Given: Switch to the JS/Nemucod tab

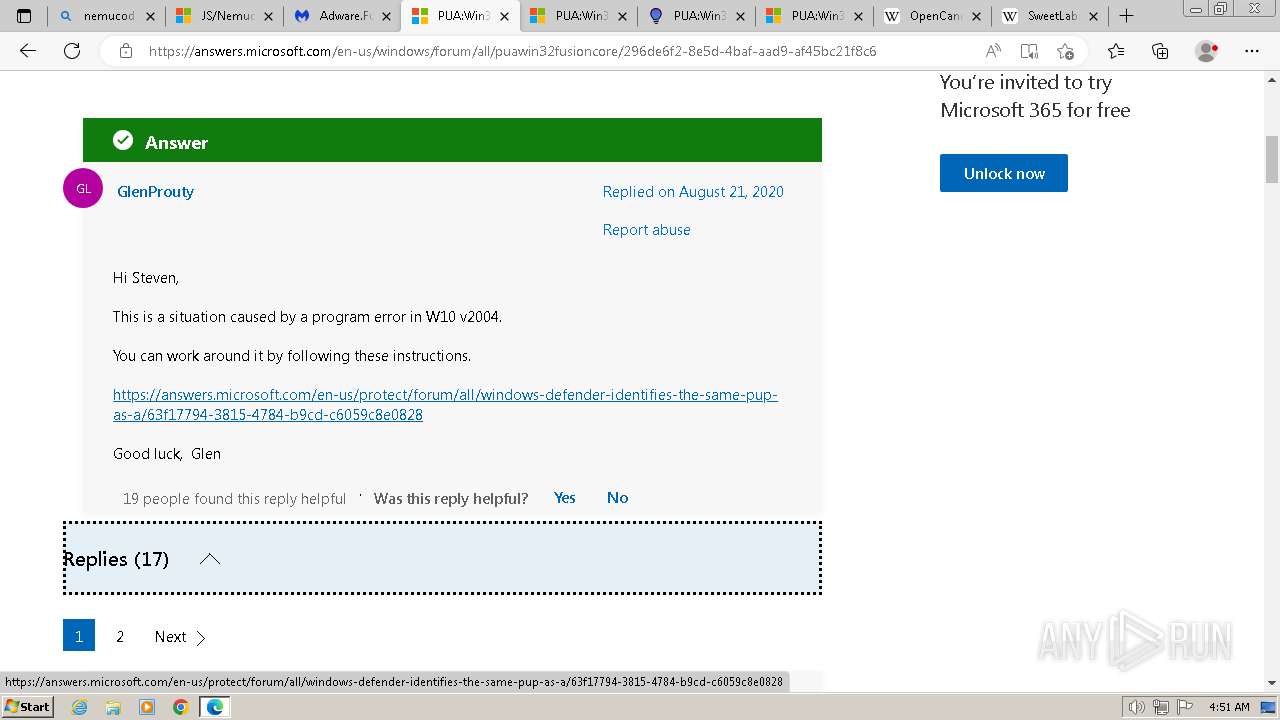Looking at the screenshot, I should [225, 16].
